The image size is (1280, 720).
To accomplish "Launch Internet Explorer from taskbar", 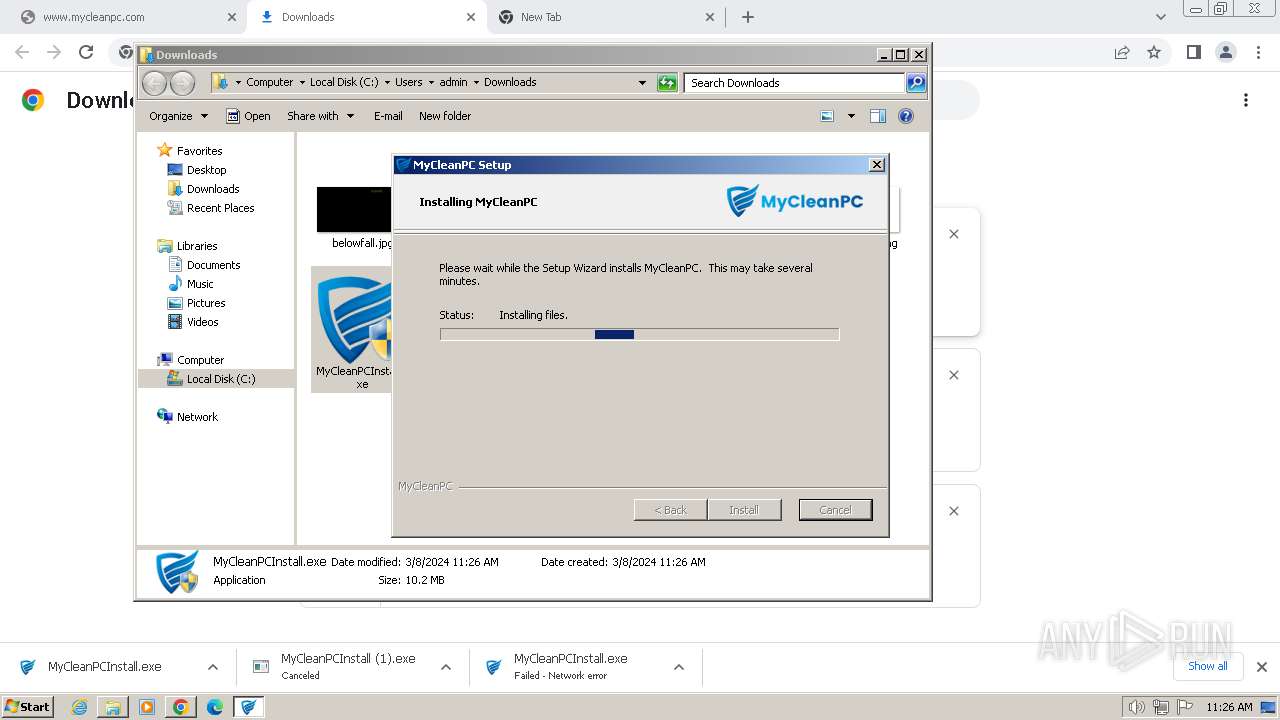I will pos(80,707).
